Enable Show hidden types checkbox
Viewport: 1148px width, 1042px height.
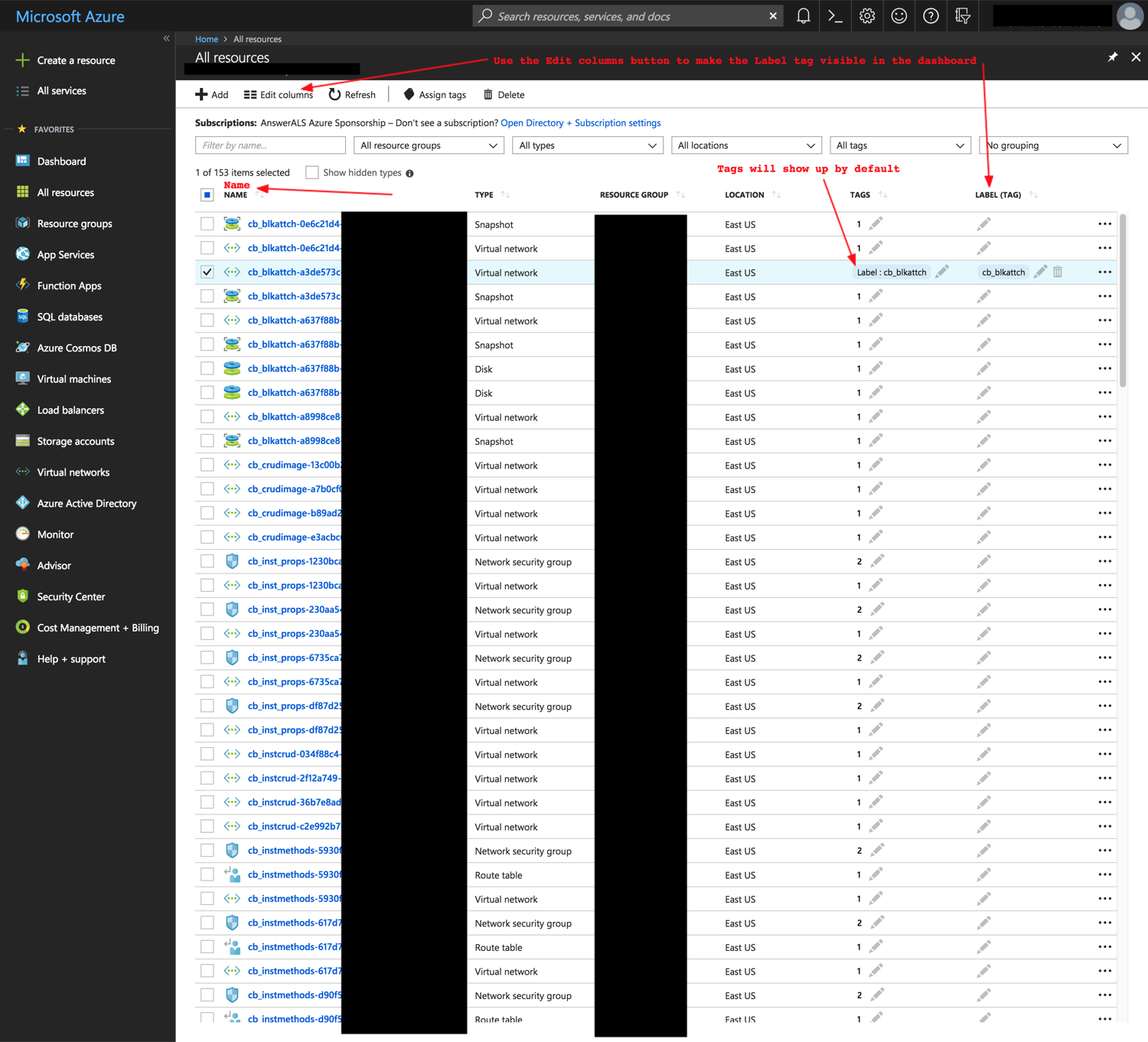[311, 172]
